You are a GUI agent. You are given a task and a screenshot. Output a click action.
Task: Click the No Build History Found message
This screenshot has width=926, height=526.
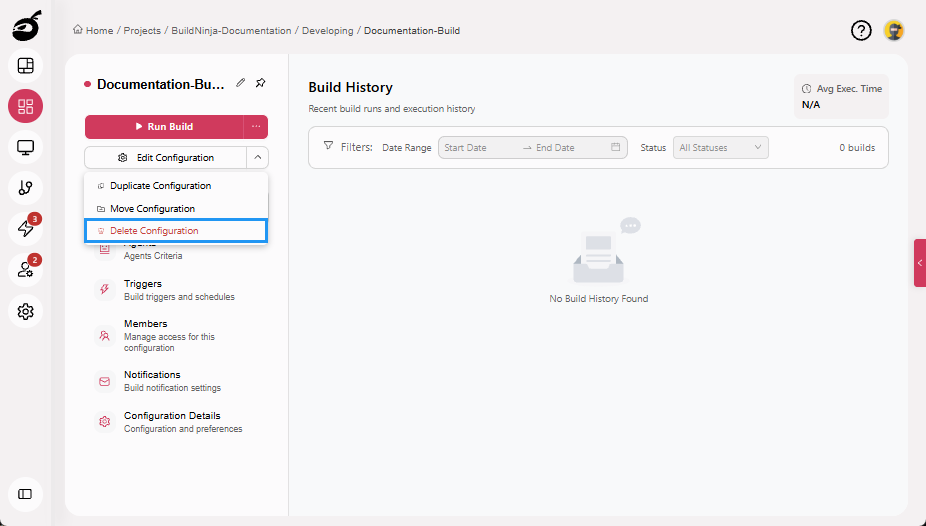pos(598,299)
